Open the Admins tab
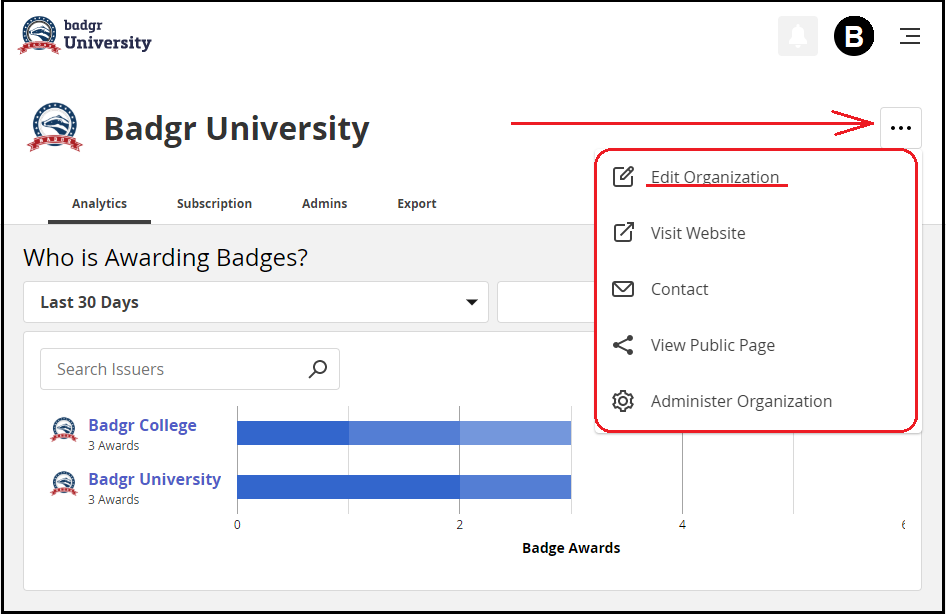 pyautogui.click(x=324, y=203)
